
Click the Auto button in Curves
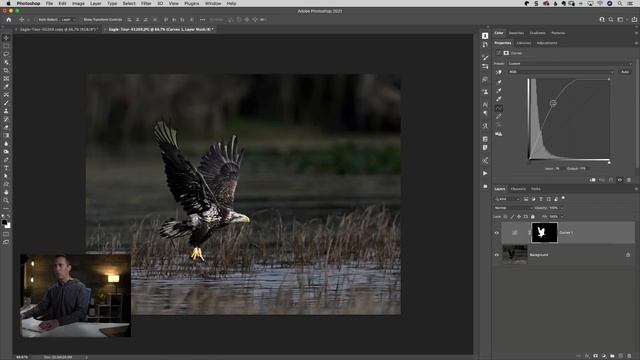tap(624, 72)
